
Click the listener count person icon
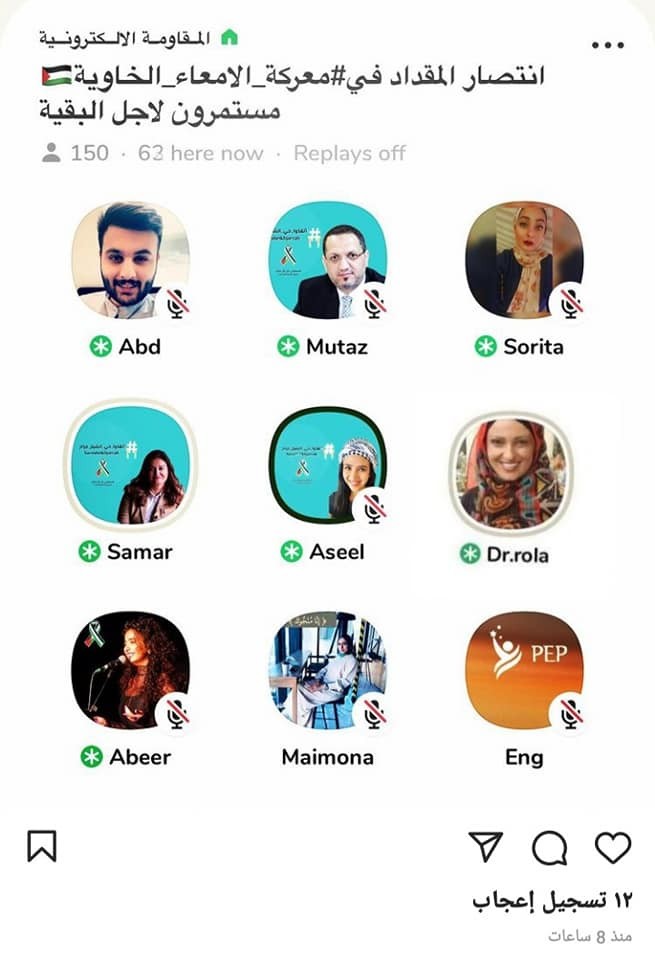point(51,152)
